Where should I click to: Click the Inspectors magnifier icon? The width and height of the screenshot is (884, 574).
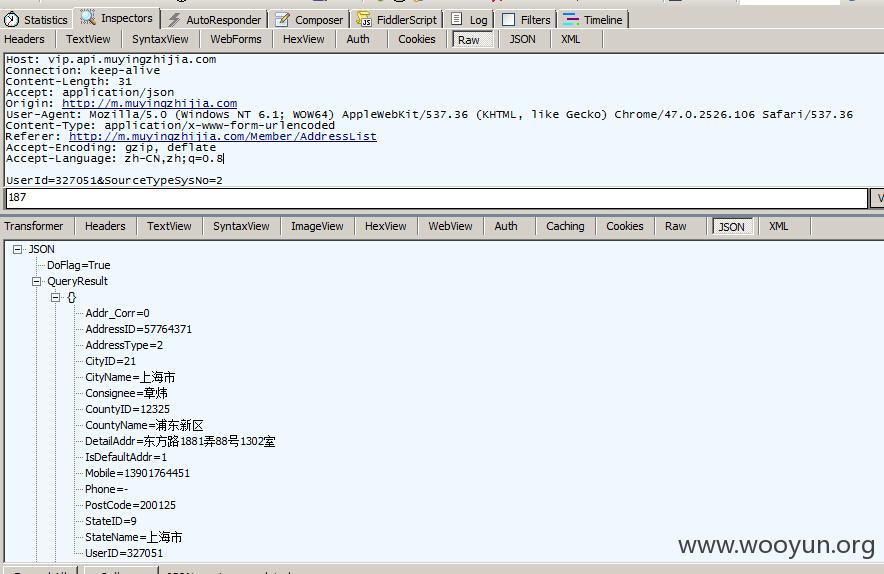87,17
